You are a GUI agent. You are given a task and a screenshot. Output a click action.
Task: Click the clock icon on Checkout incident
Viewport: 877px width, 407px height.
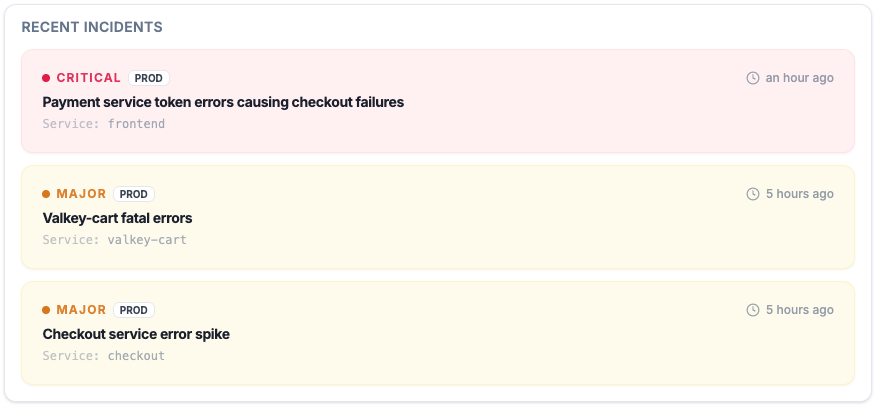(753, 310)
